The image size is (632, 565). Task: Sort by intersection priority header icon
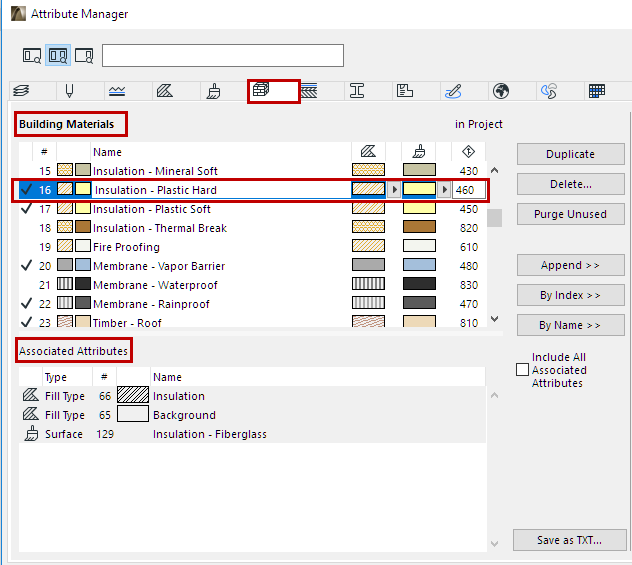468,152
